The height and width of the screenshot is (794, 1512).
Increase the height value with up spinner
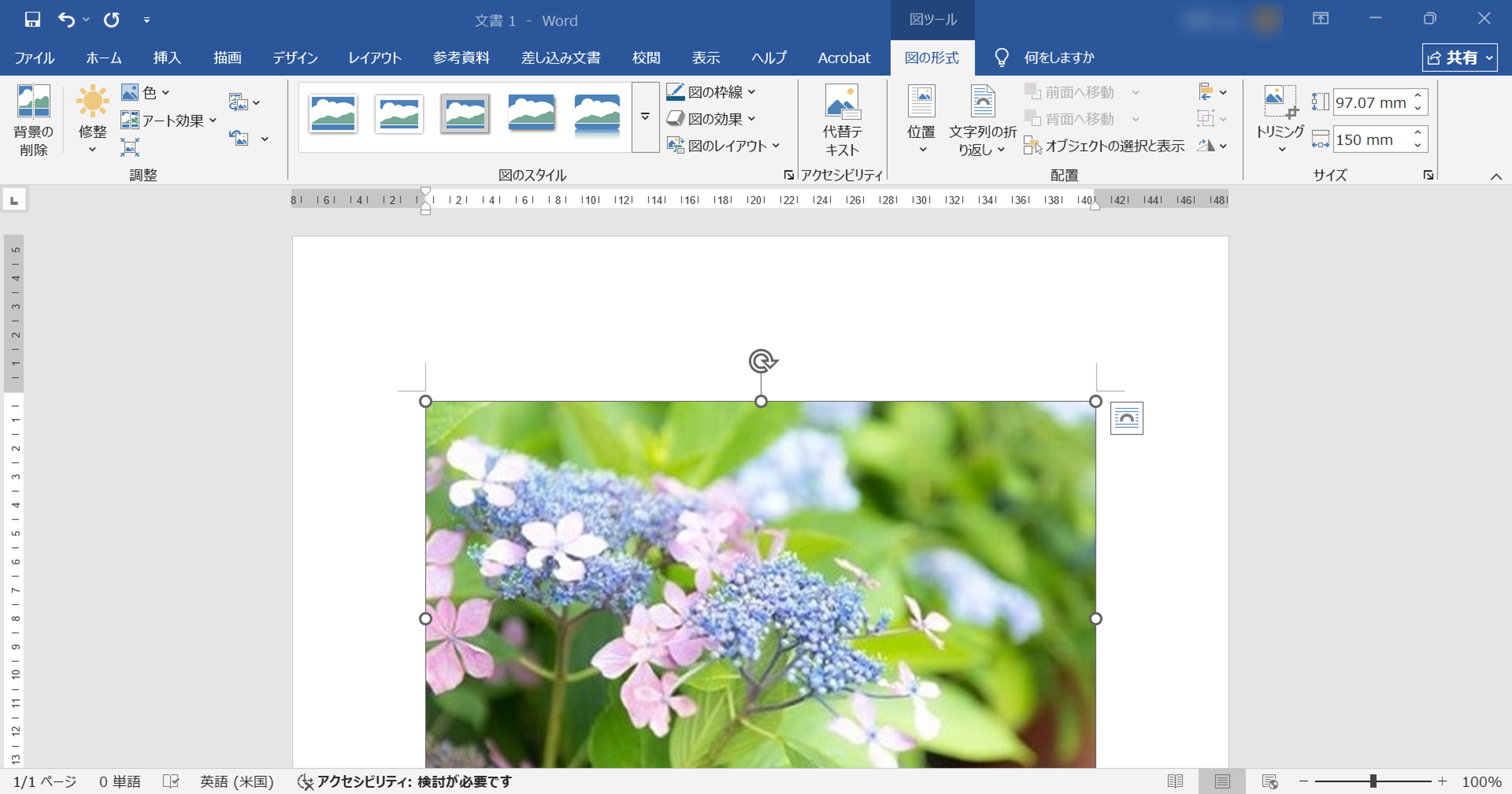1418,96
